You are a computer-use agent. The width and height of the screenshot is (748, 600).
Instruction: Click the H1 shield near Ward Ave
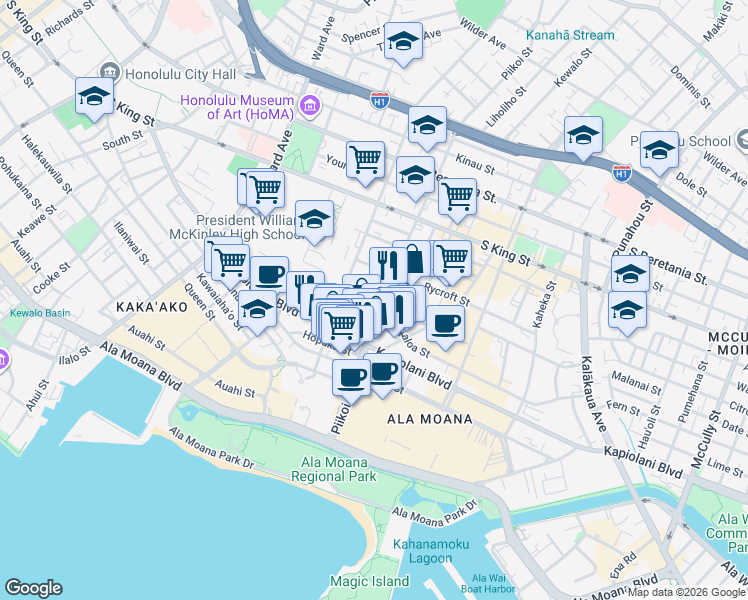(380, 101)
